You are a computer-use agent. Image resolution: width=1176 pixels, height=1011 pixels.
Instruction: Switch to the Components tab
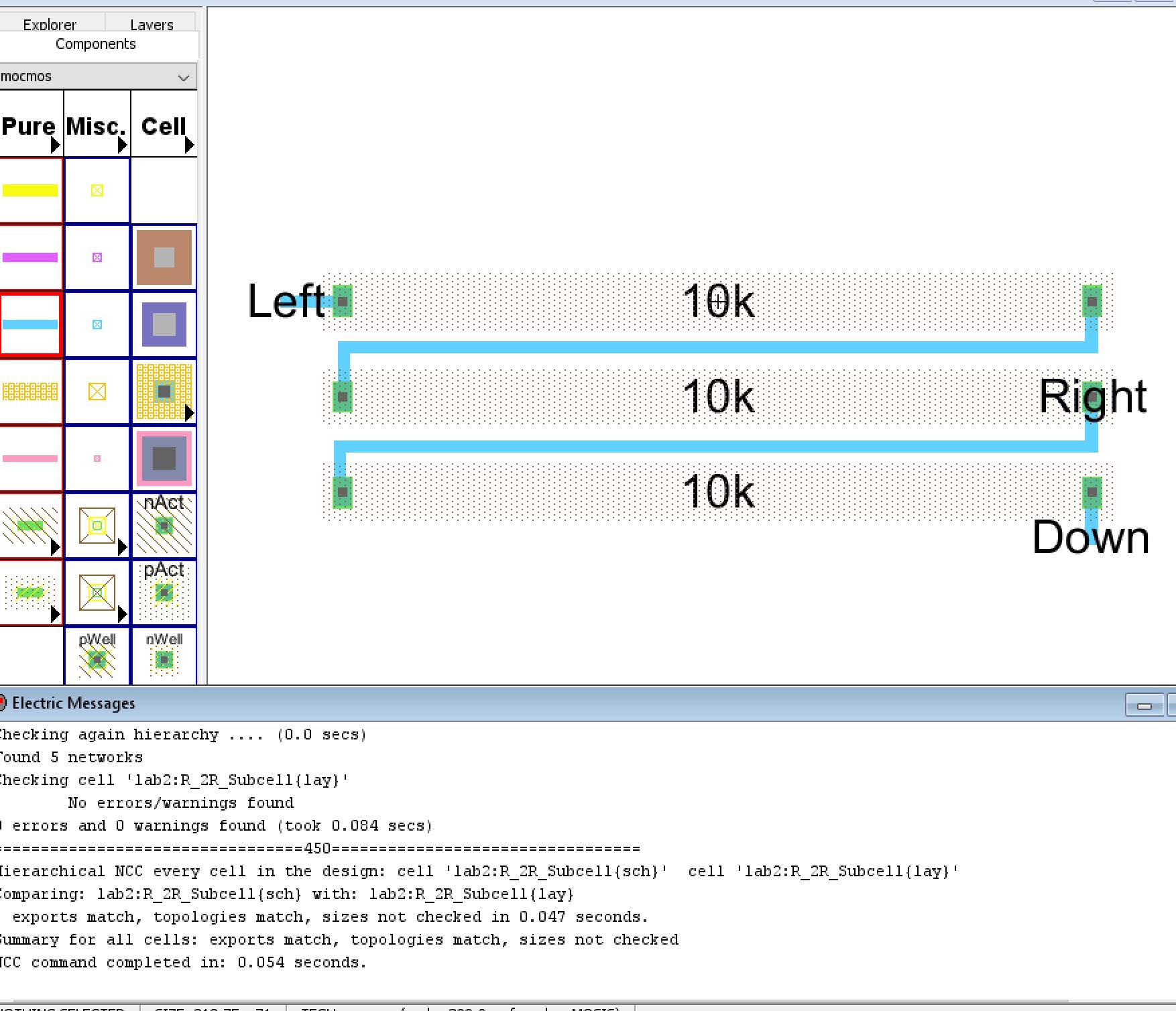[96, 44]
